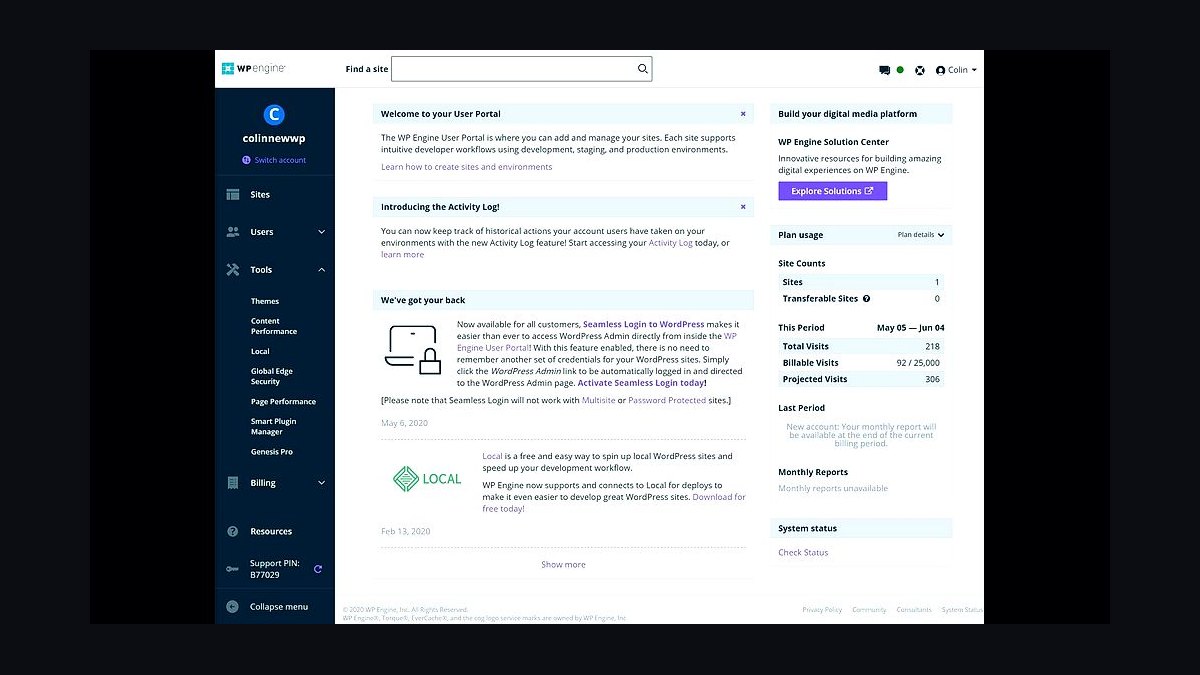Open Check Status link
1200x675 pixels.
click(803, 553)
